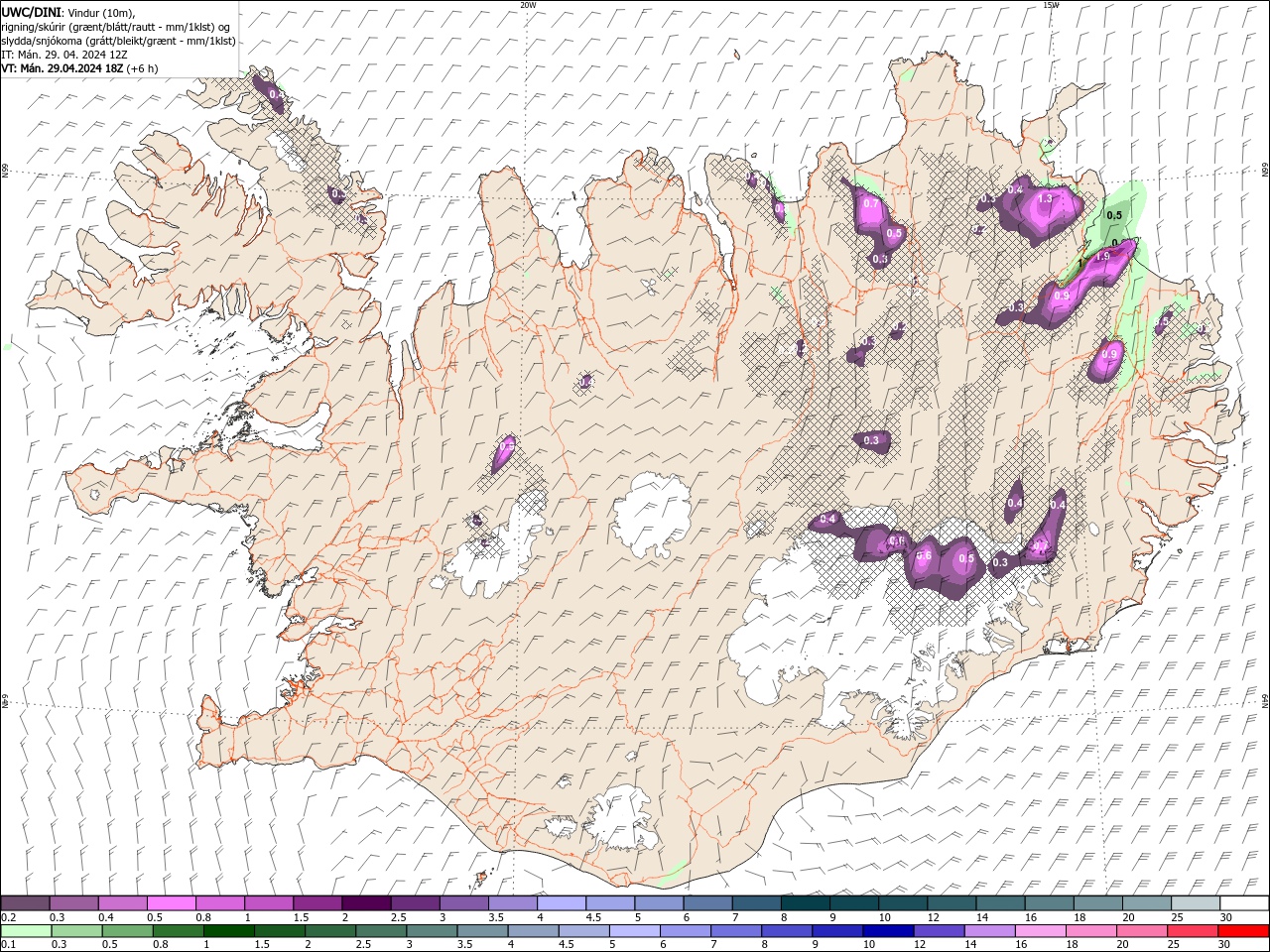Click the 1.3 snowfall value on the map
This screenshot has height=952, width=1270.
[x=1044, y=198]
